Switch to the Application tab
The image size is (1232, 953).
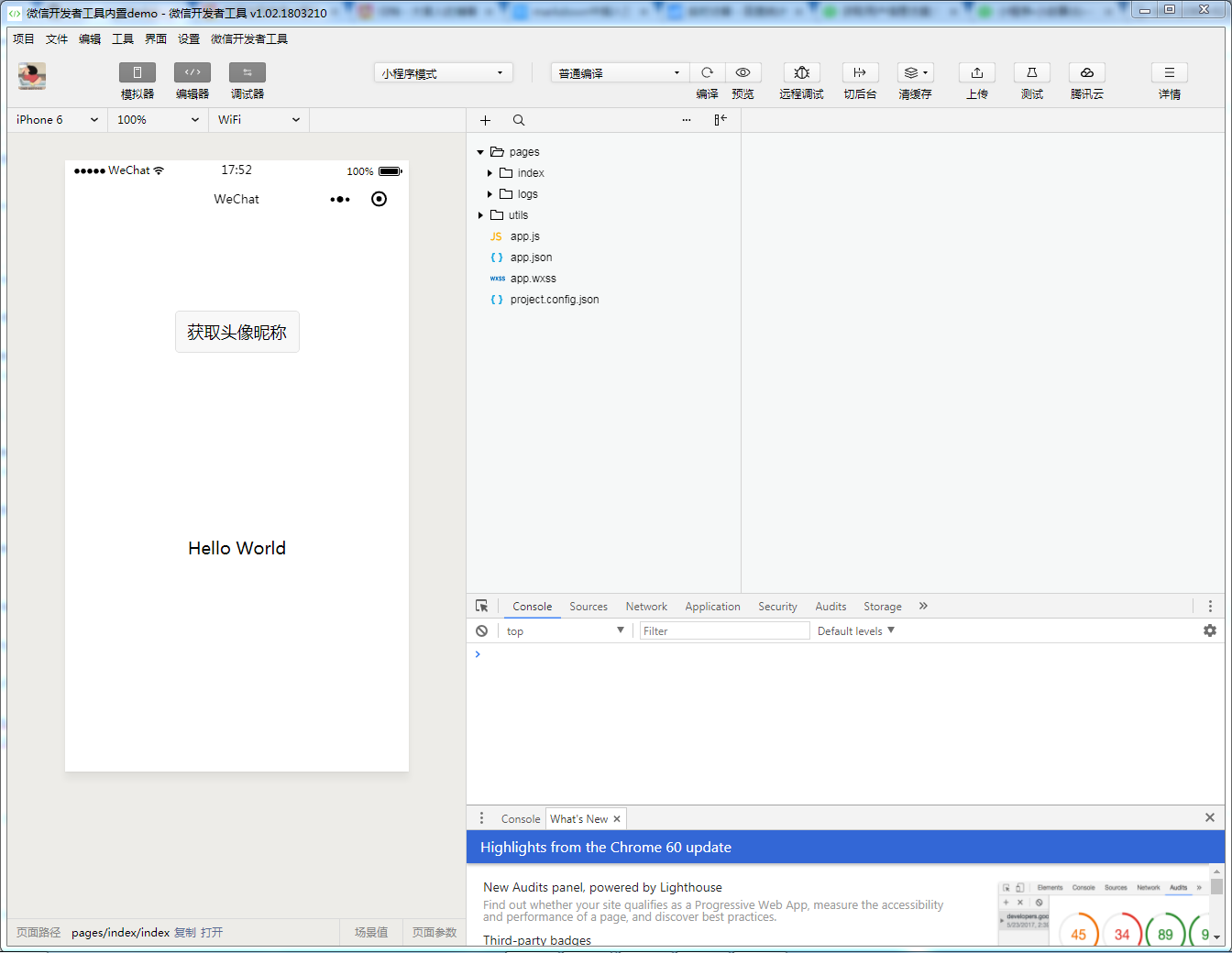coord(712,607)
